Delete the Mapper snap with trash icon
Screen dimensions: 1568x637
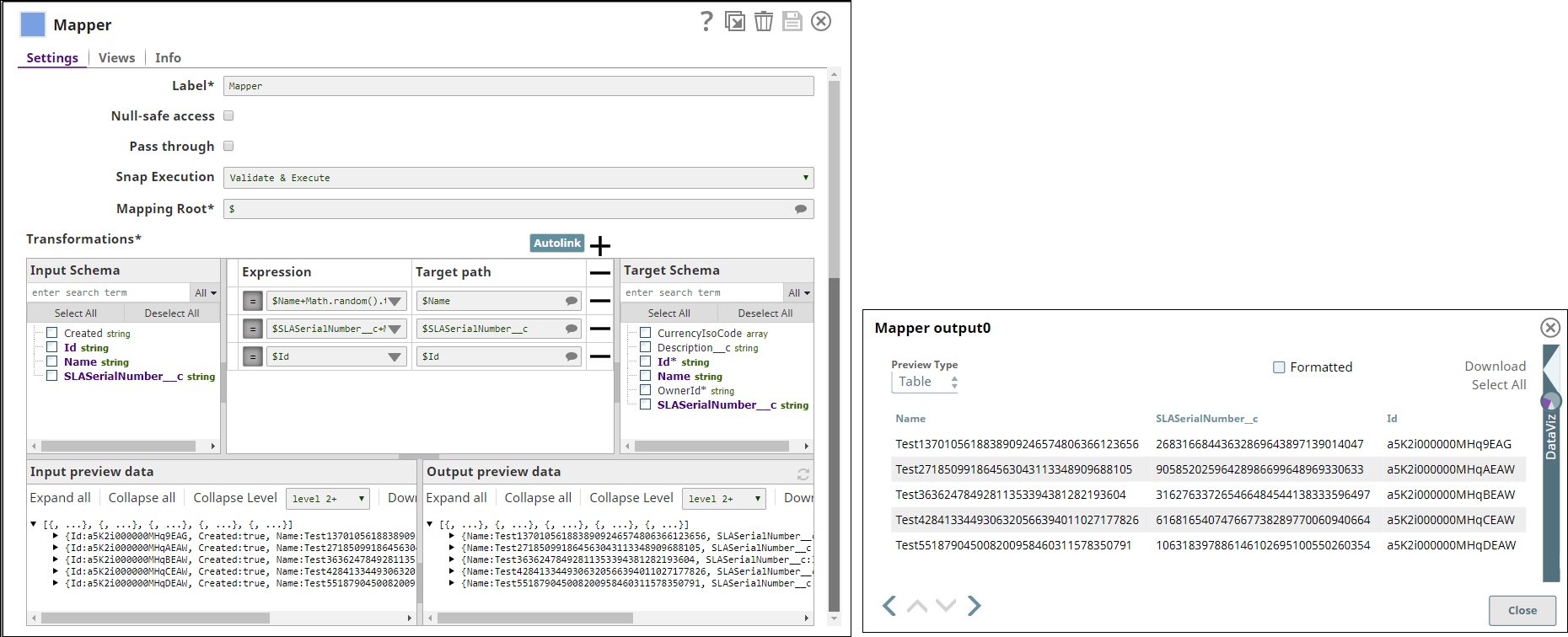(764, 21)
